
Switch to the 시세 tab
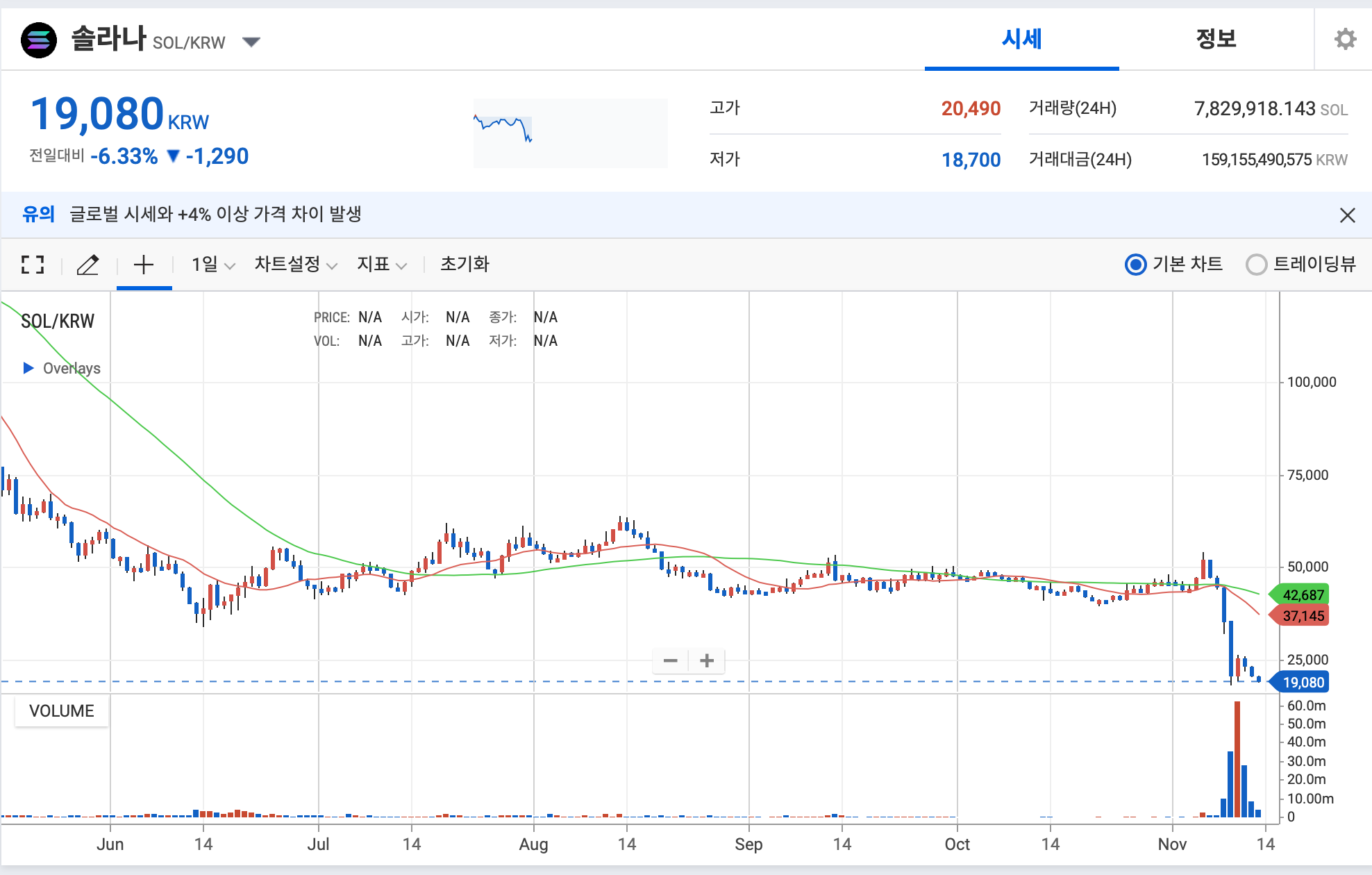click(1021, 39)
